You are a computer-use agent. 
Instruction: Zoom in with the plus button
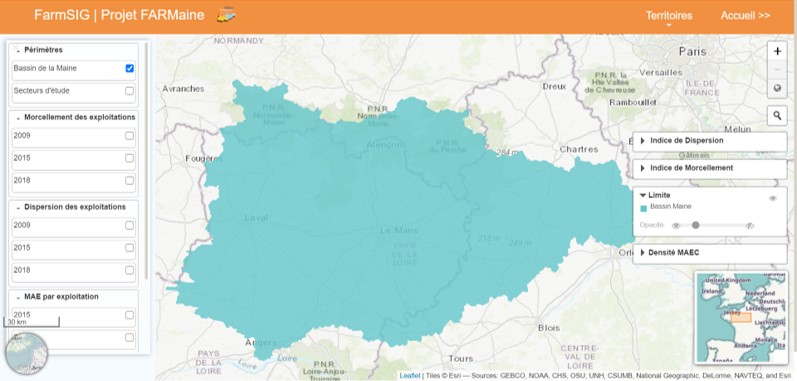click(x=777, y=51)
